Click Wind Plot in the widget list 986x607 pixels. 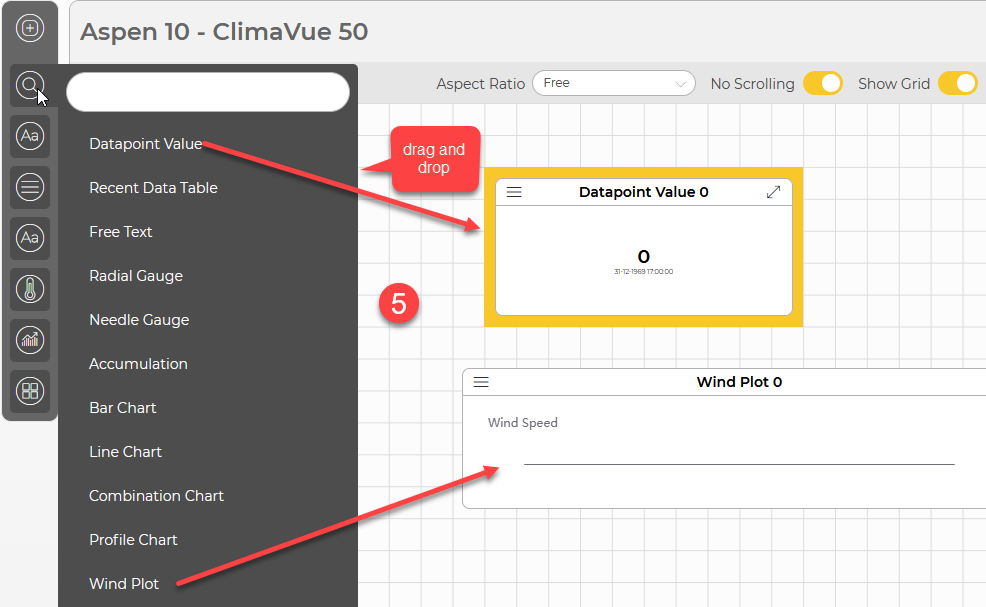point(124,584)
